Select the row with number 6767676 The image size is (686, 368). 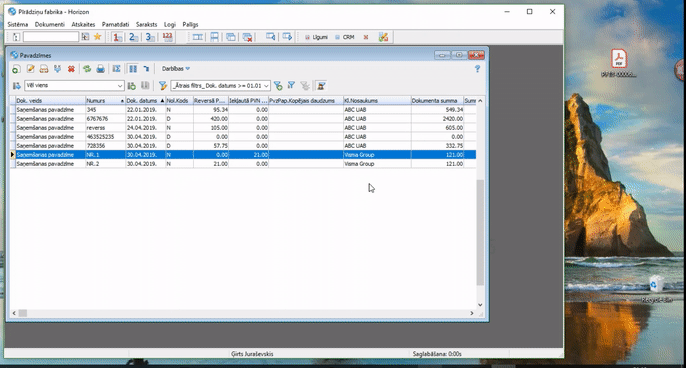click(x=243, y=119)
